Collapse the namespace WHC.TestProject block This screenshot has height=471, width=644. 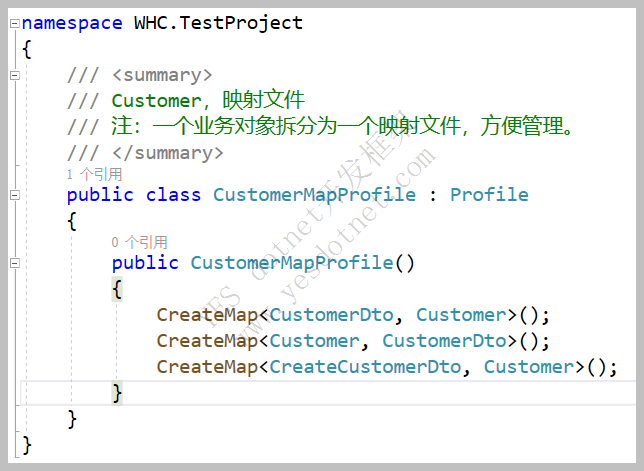[x=14, y=22]
